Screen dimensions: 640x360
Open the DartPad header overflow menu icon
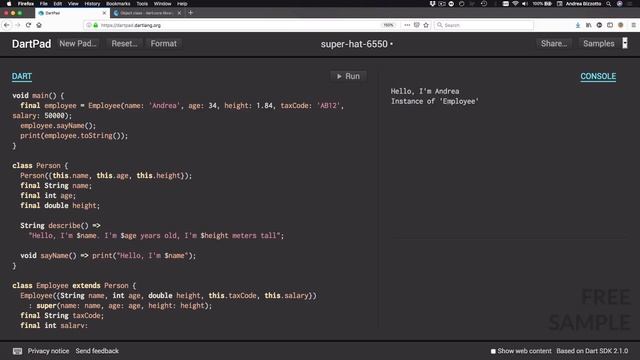click(x=625, y=43)
